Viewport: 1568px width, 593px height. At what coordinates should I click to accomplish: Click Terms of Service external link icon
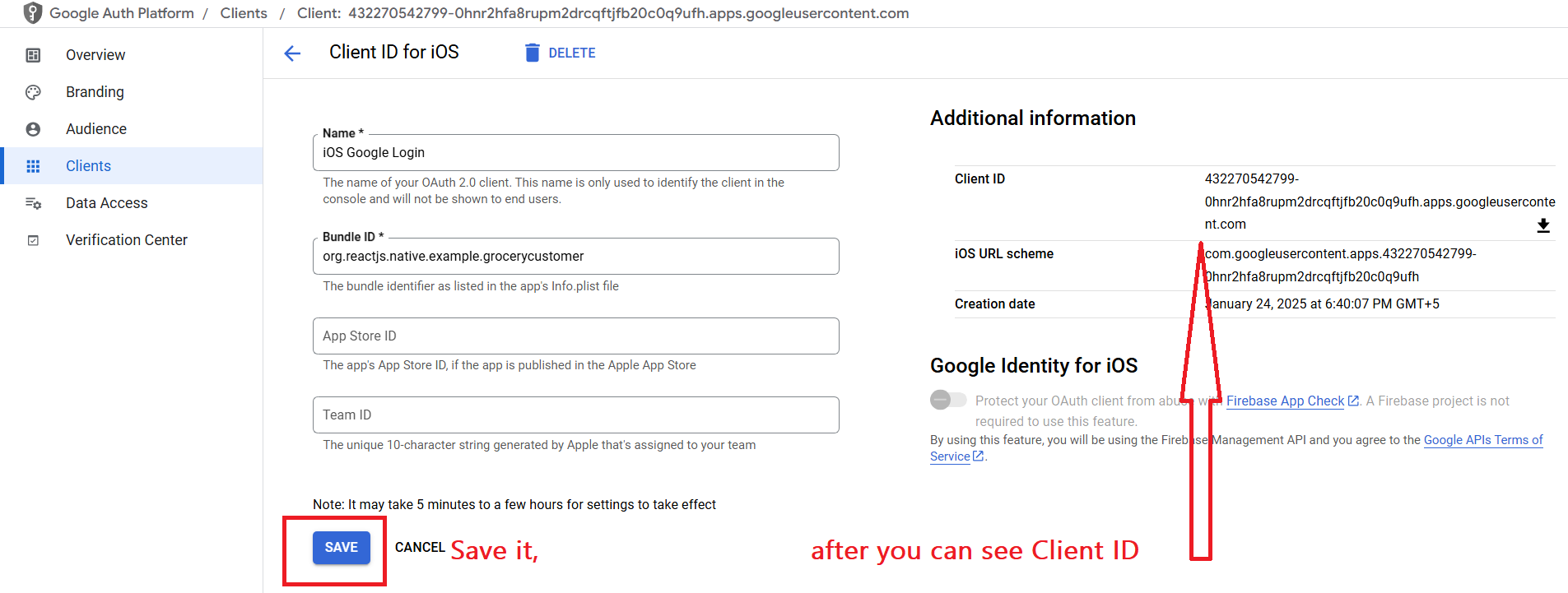[x=978, y=456]
